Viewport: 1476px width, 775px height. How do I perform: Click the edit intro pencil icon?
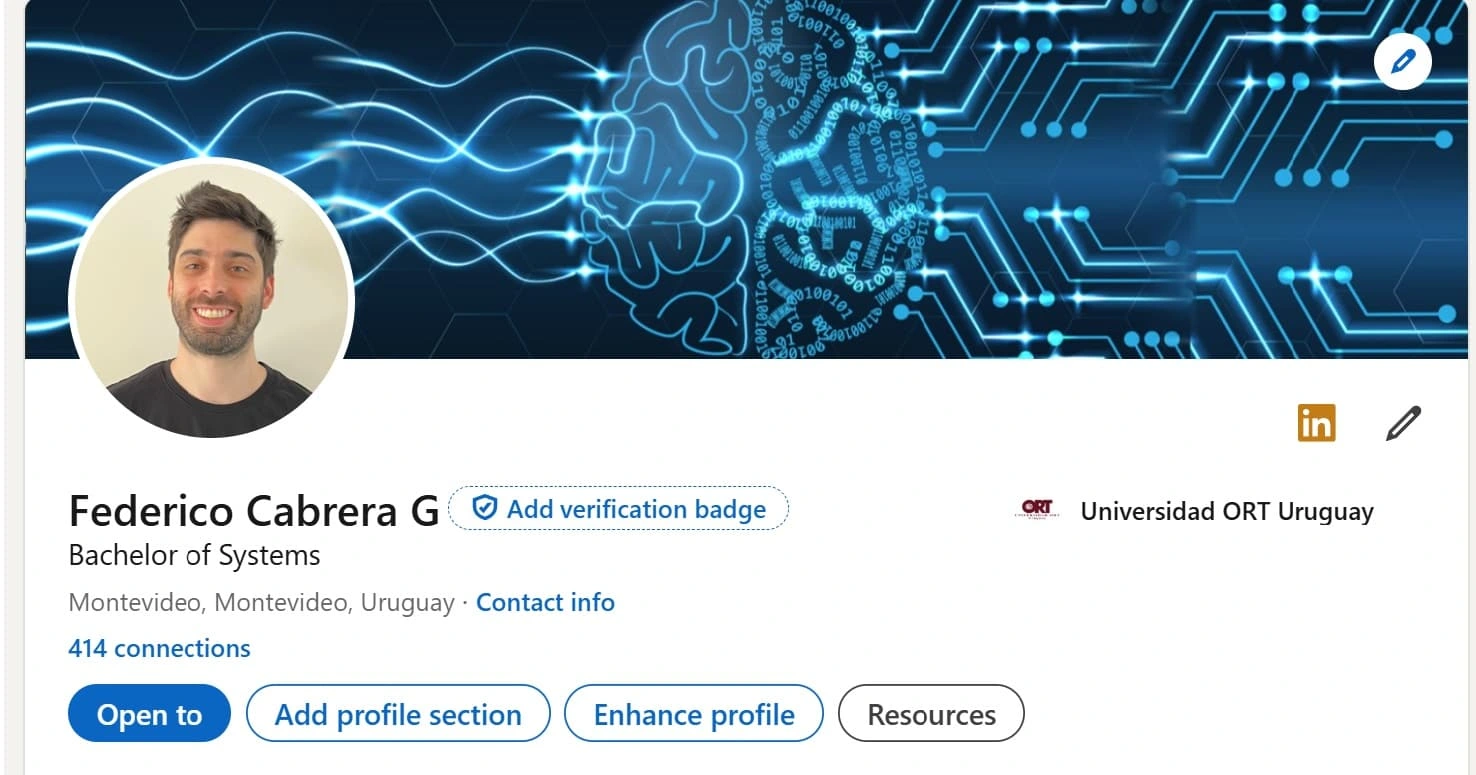(x=1403, y=423)
